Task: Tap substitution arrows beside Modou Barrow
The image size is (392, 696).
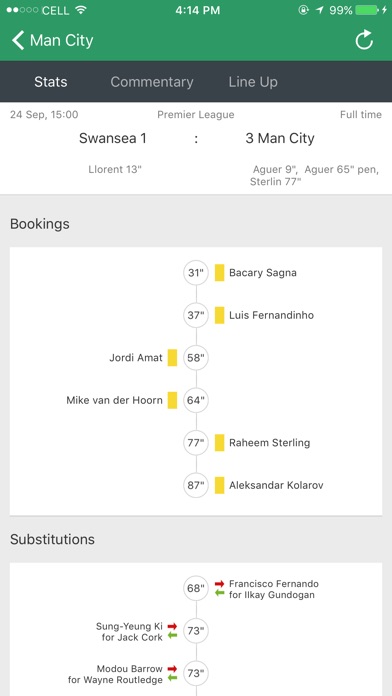Action: click(173, 673)
